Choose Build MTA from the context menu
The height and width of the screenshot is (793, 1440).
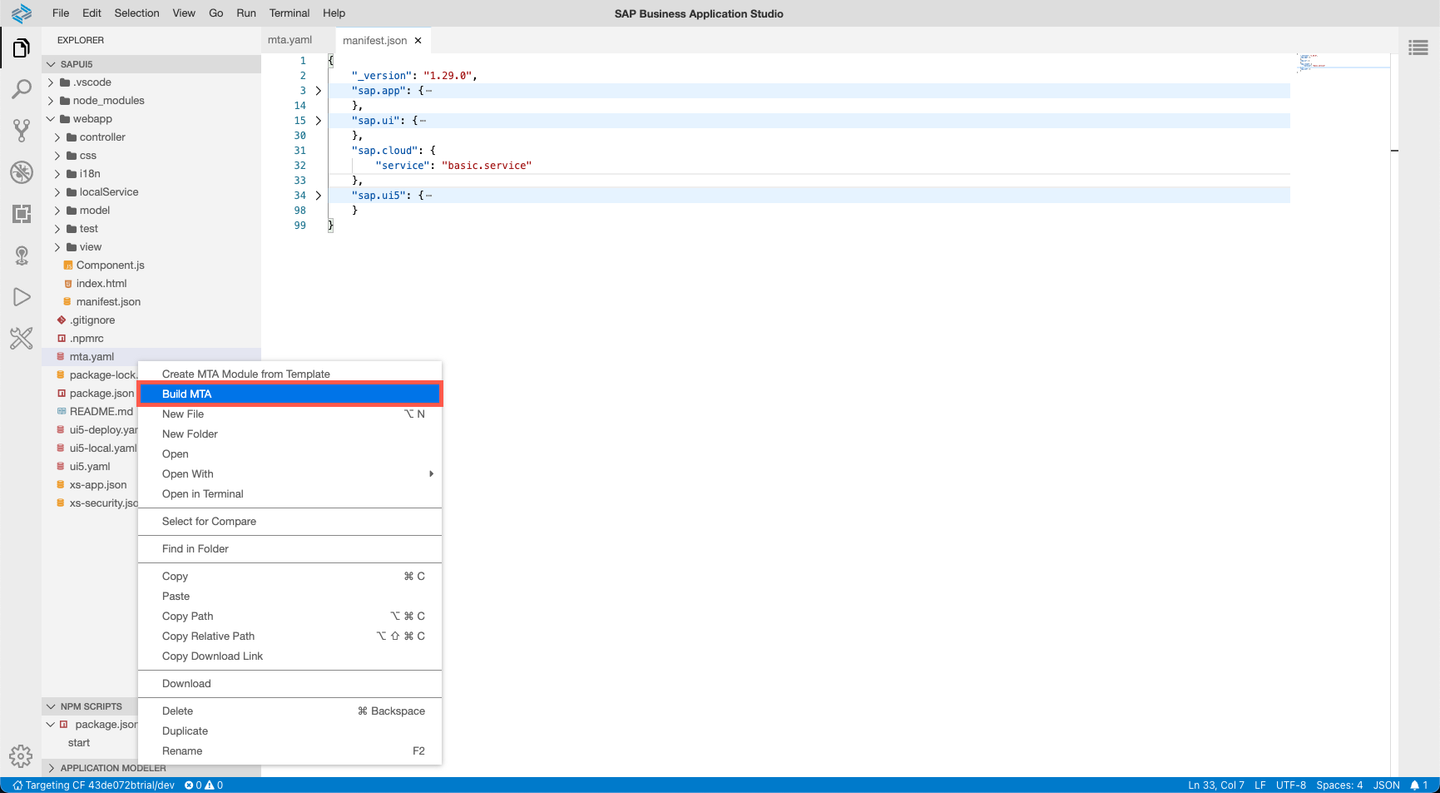[290, 394]
